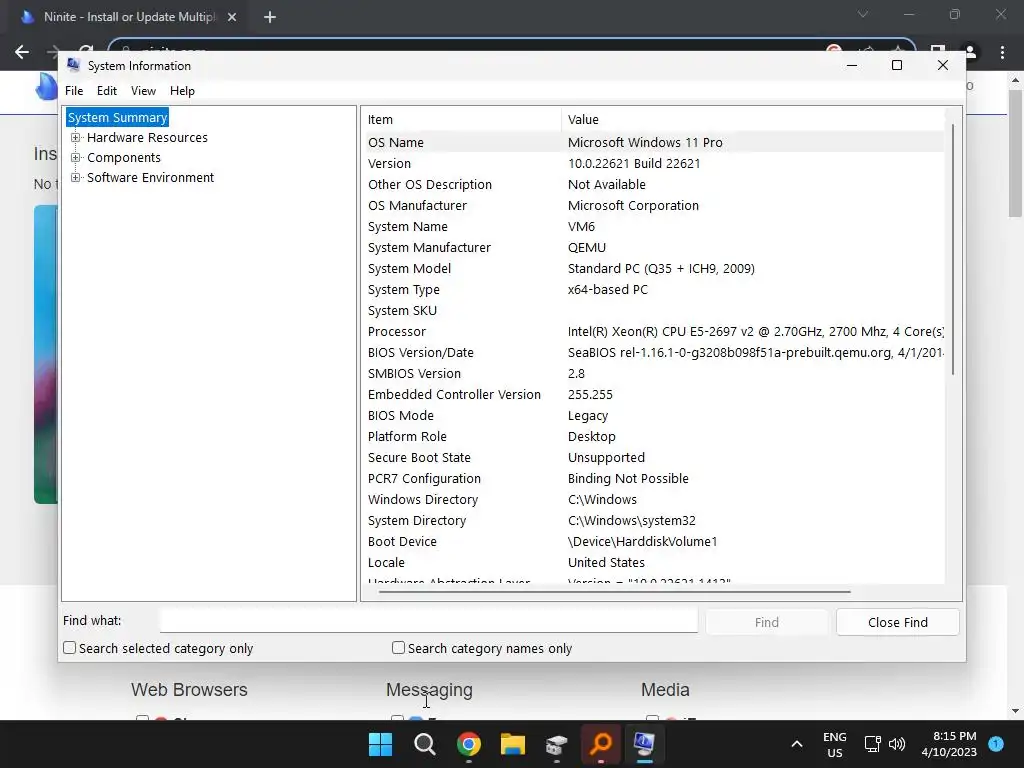1024x768 pixels.
Task: Open File Explorer from the taskbar
Action: tap(513, 744)
